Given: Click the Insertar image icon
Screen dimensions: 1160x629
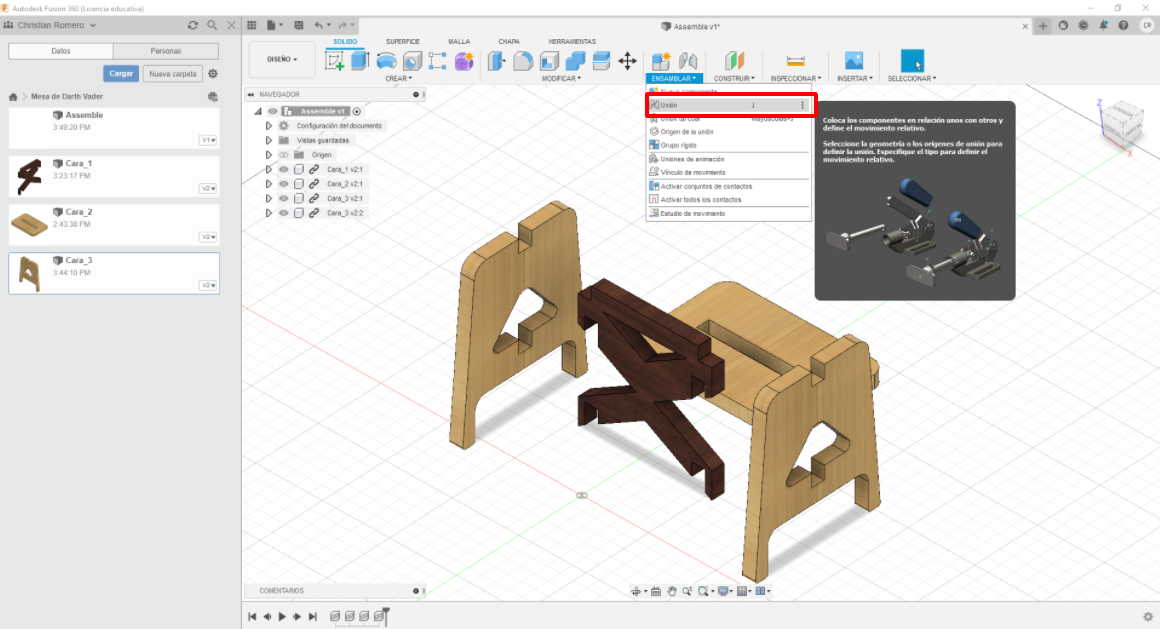Looking at the screenshot, I should (x=854, y=61).
